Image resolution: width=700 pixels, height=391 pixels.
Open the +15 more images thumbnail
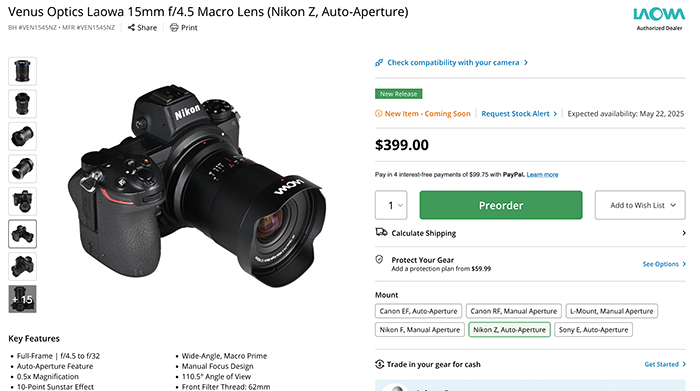tap(22, 299)
